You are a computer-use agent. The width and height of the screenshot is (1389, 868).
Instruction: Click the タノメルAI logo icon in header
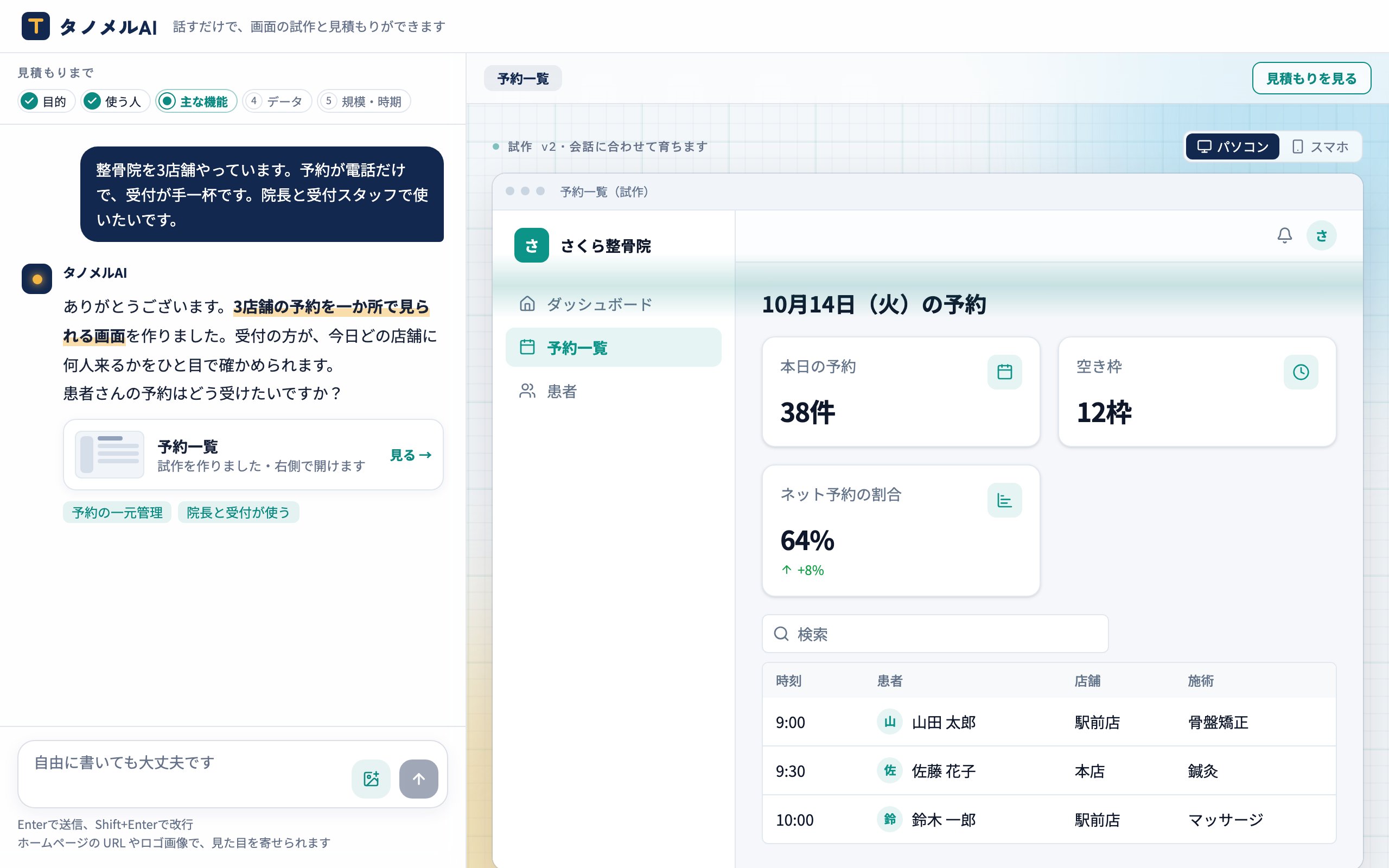coord(36,26)
